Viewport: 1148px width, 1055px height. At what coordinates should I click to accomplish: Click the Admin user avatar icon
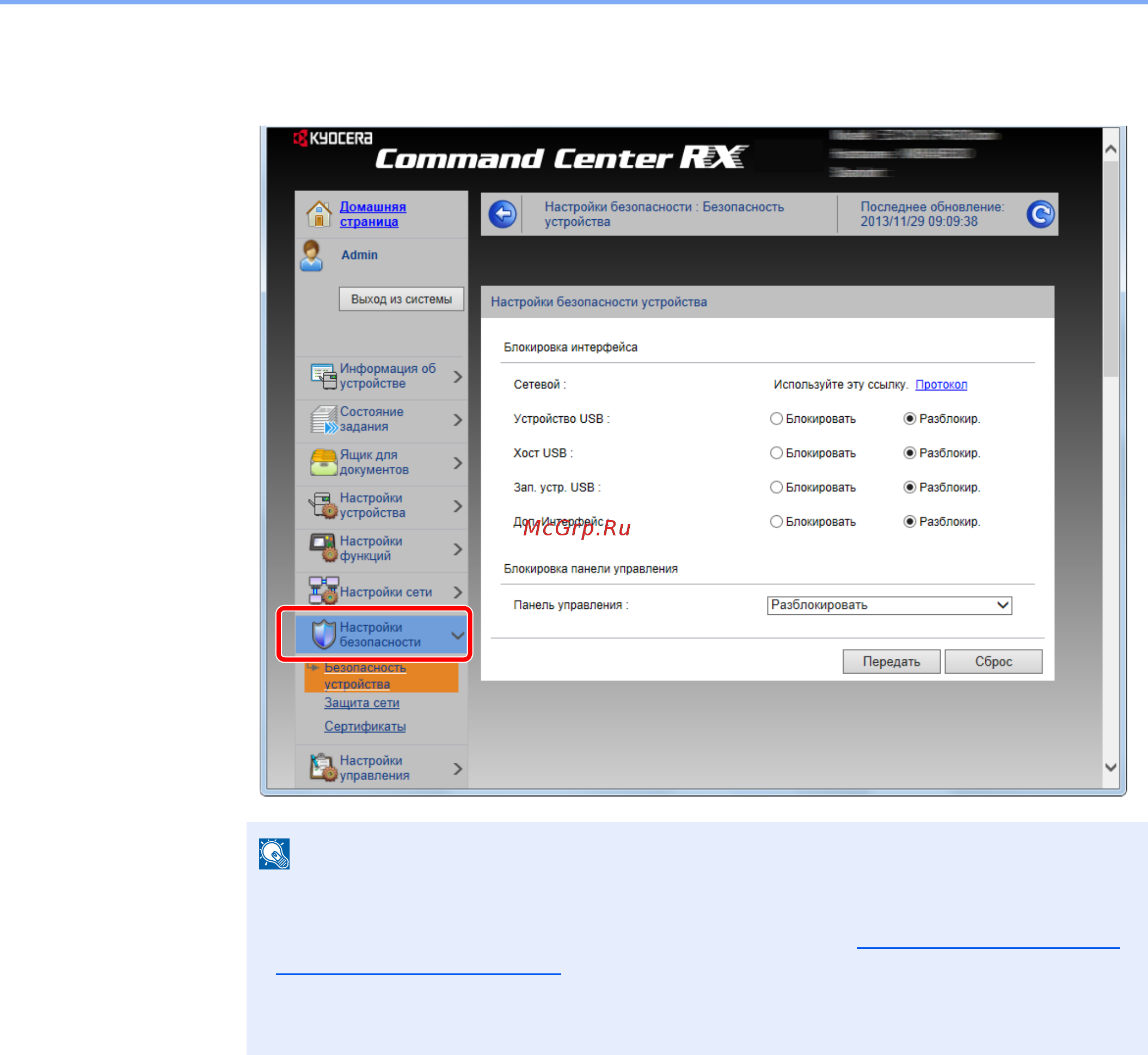pyautogui.click(x=312, y=255)
